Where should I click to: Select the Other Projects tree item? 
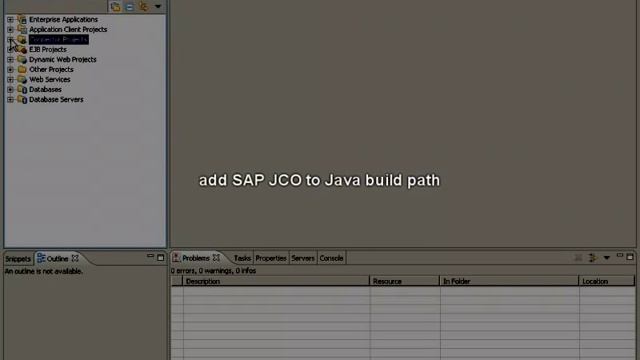tap(51, 69)
